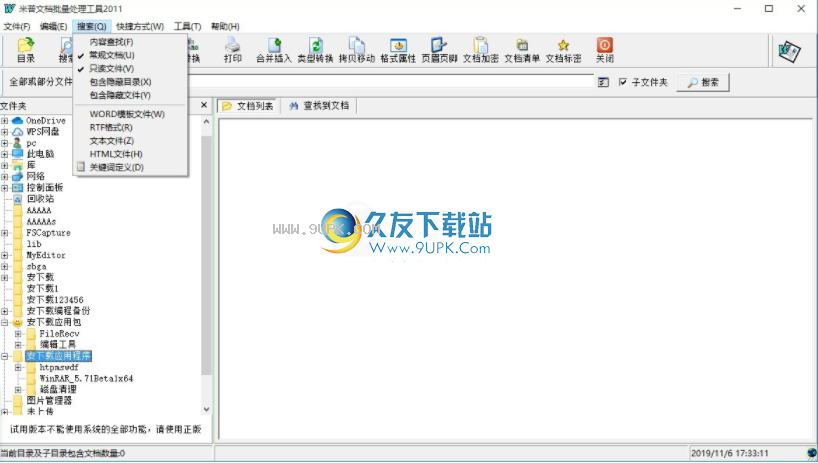This screenshot has width=818, height=463.
Task: Open the 文档加密 document encryption tool
Action: 480,50
